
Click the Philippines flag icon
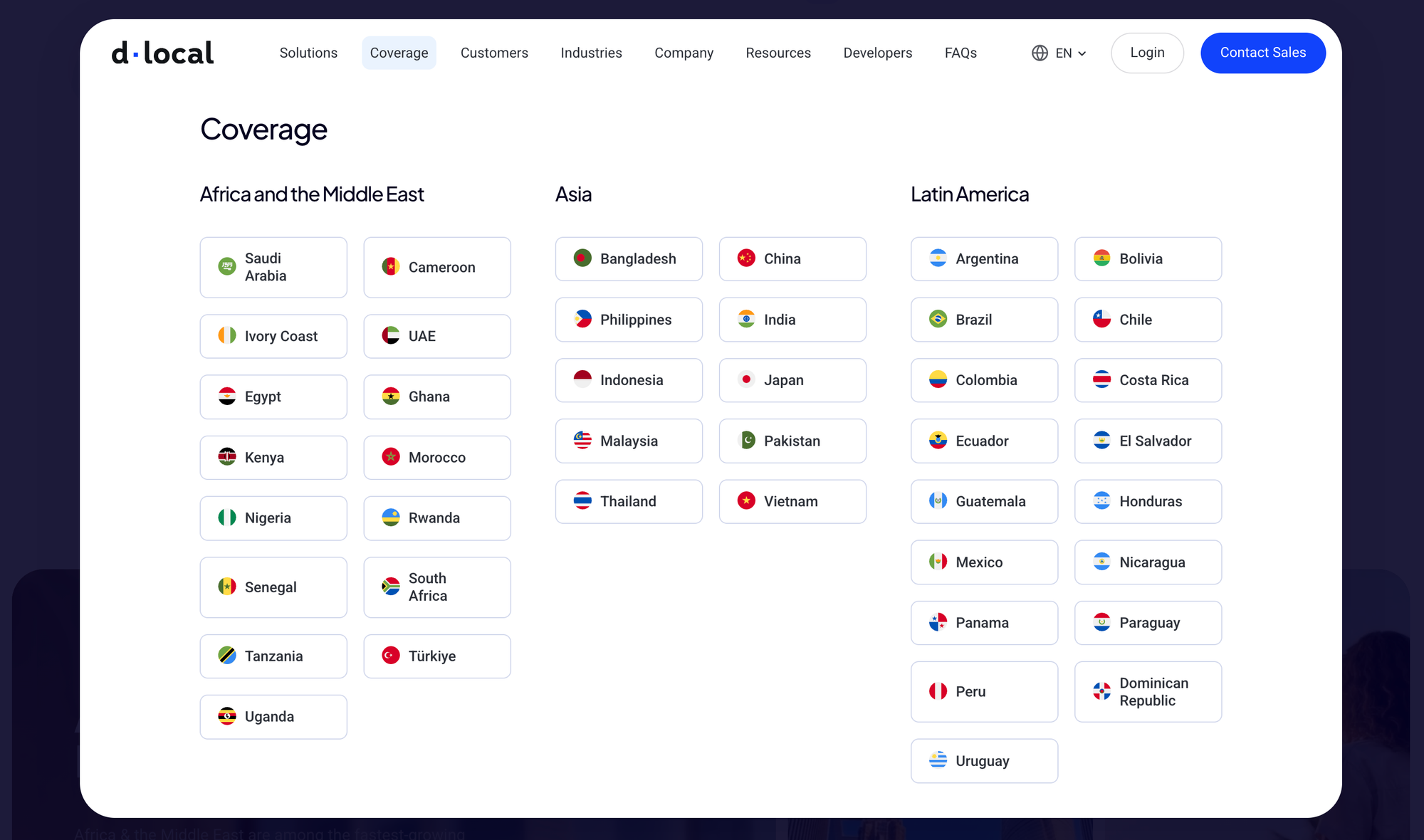click(582, 319)
